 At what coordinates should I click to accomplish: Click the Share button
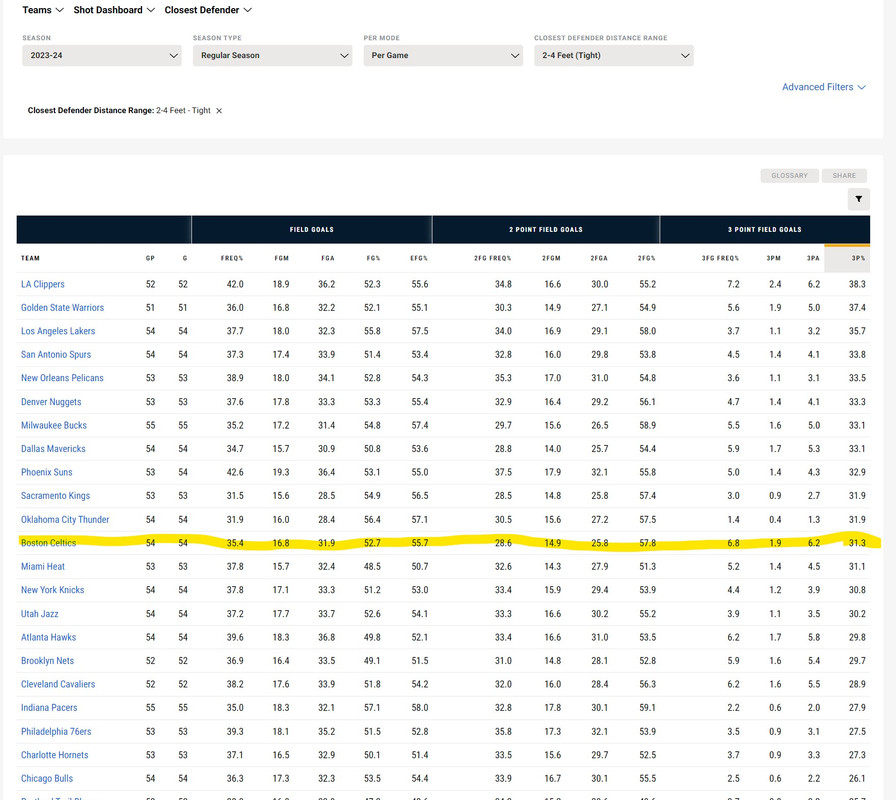click(x=844, y=175)
